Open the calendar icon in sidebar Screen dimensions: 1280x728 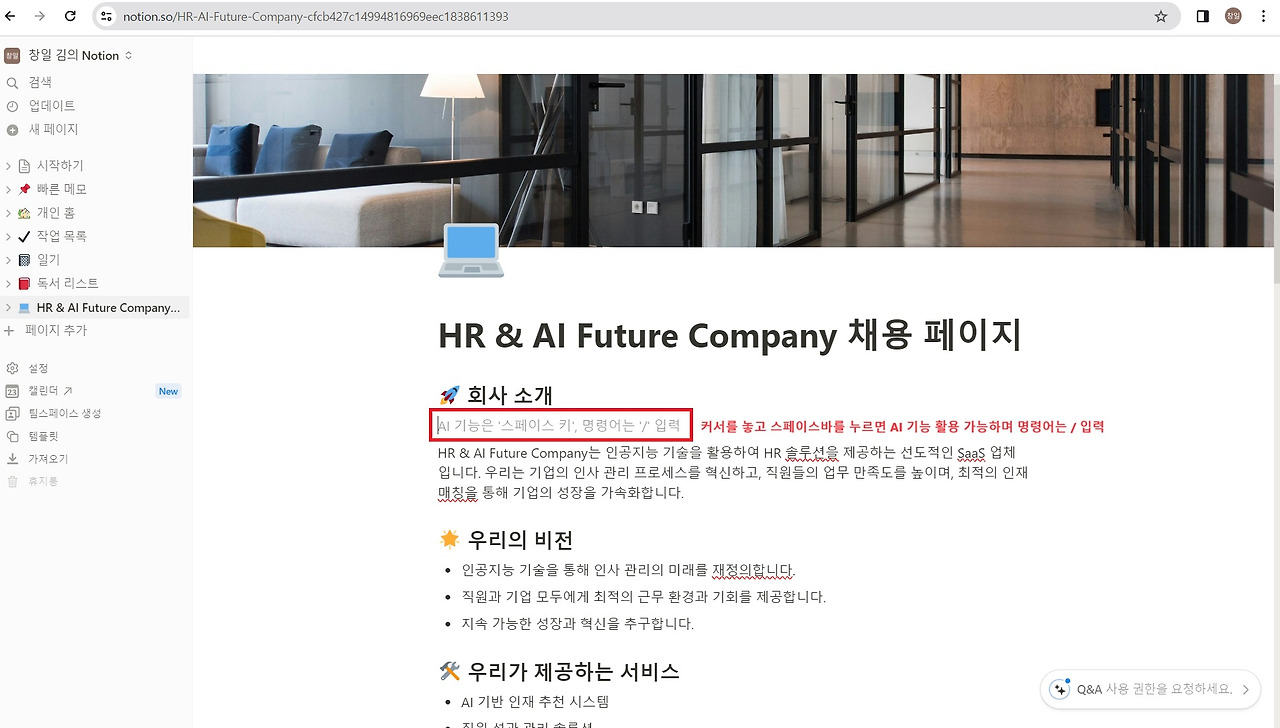click(12, 391)
